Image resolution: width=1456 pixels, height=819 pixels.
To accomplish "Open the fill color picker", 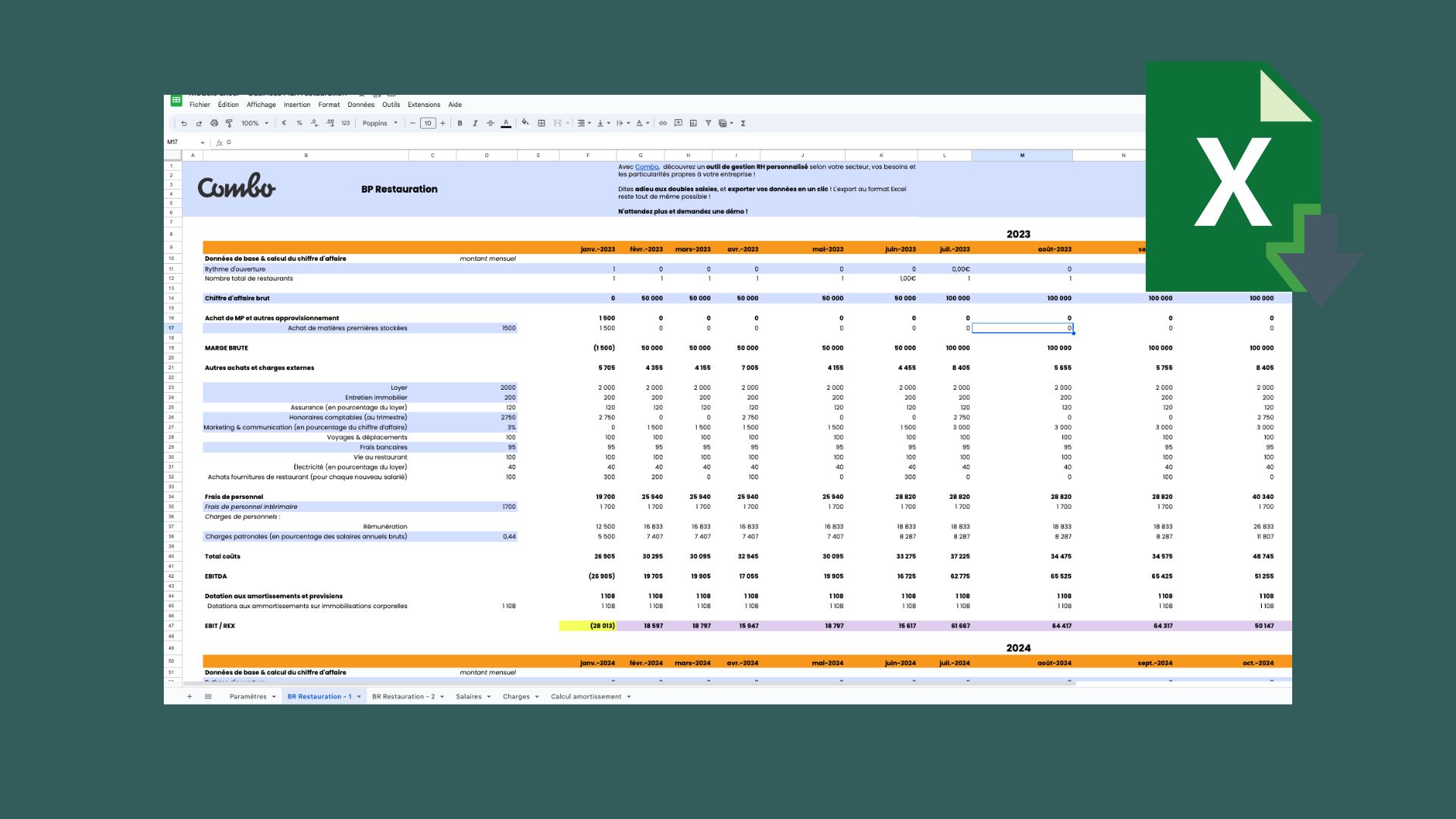I will 525,123.
